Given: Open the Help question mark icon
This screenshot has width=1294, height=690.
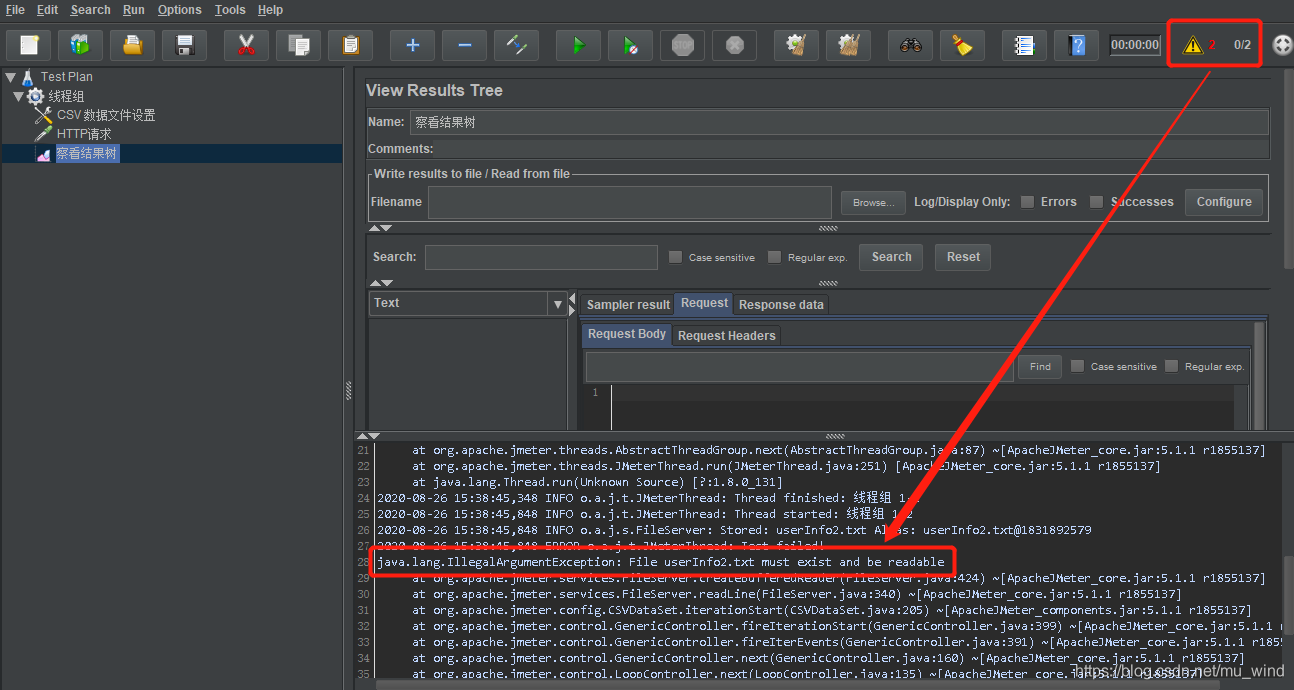Looking at the screenshot, I should 1076,45.
